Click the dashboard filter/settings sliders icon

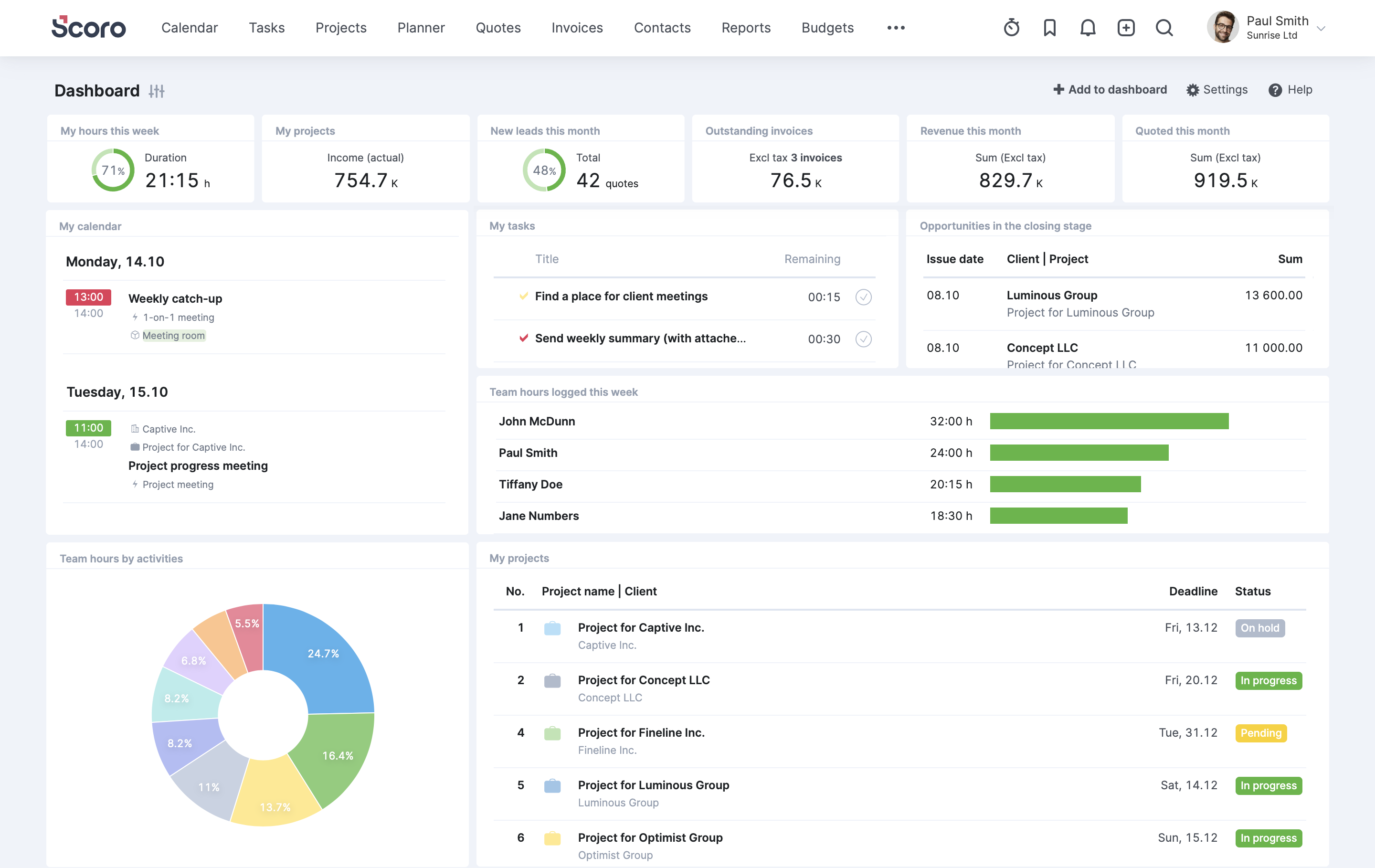pyautogui.click(x=156, y=90)
